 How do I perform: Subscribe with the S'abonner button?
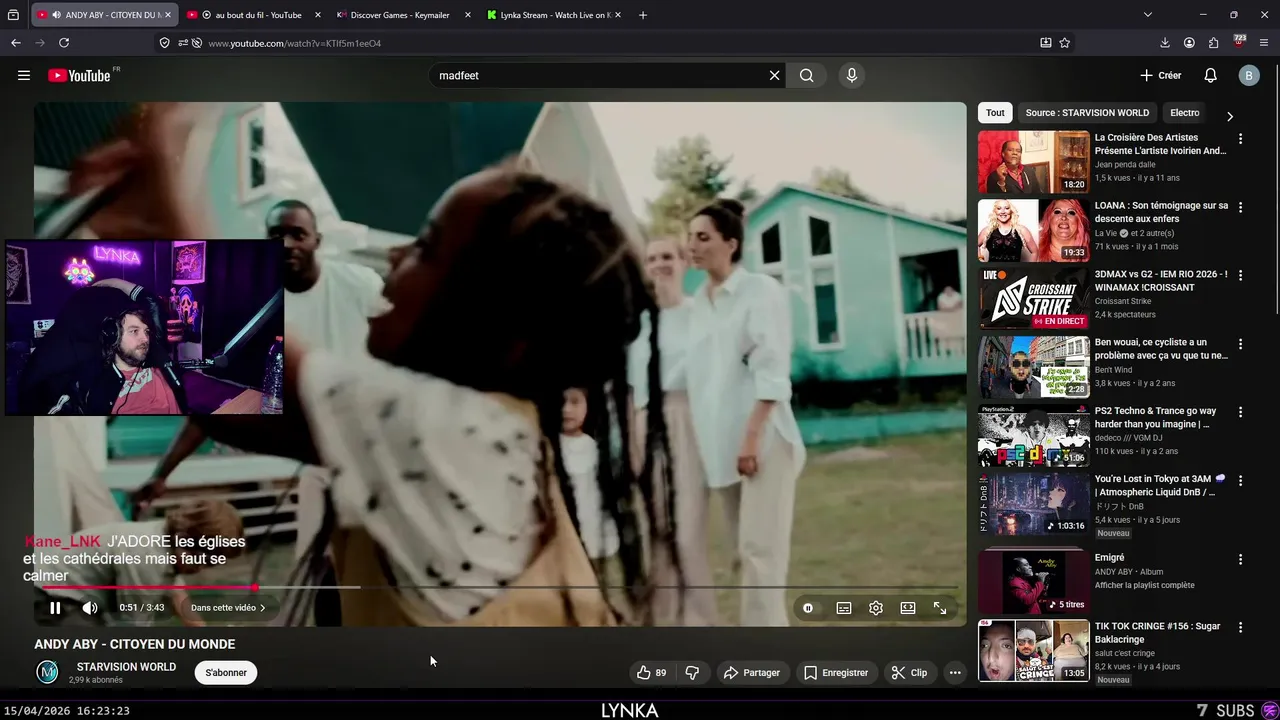(x=226, y=673)
